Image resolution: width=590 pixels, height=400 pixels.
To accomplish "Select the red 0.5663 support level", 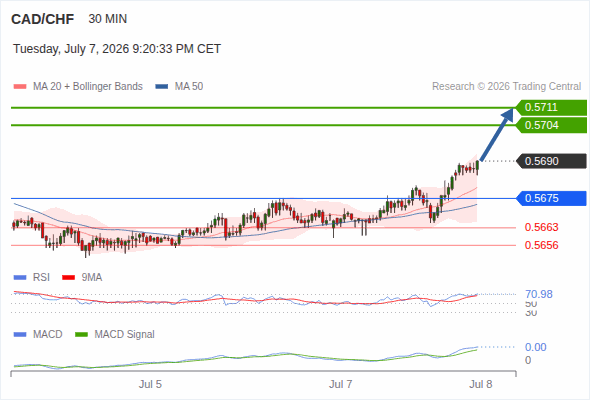I will click(x=541, y=227).
